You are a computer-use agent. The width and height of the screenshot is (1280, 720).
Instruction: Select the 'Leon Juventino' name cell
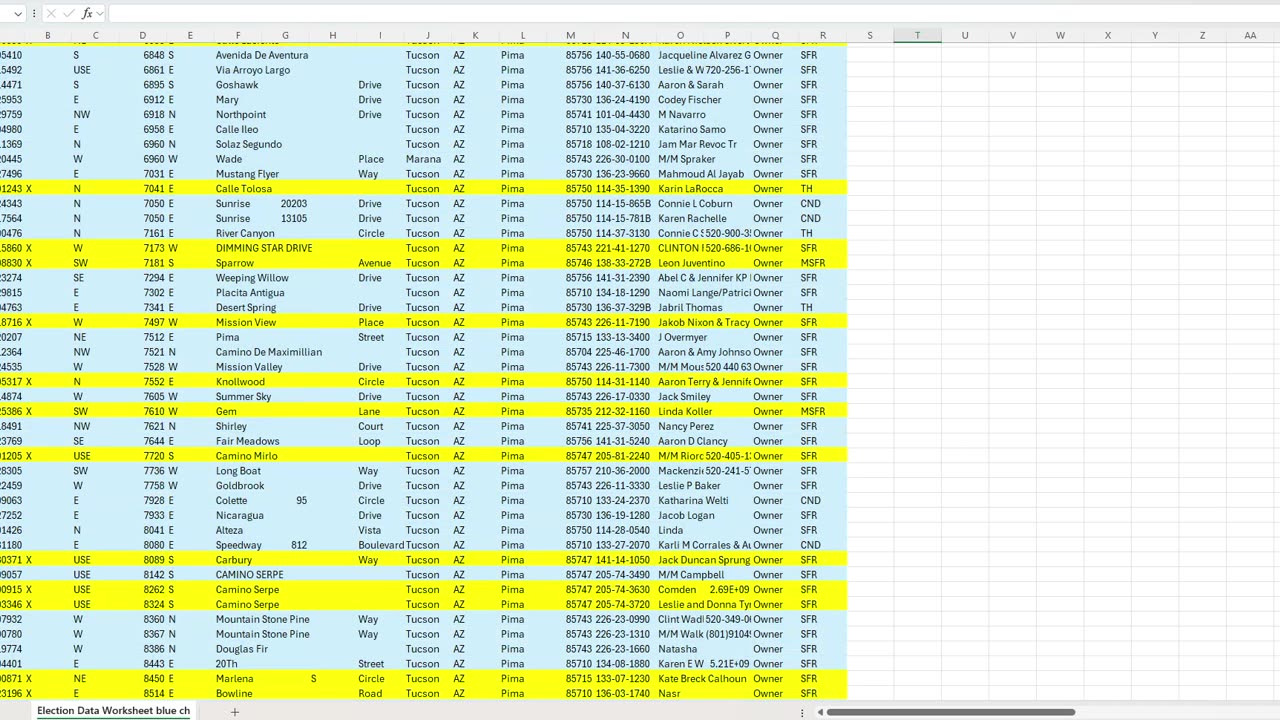tap(692, 263)
